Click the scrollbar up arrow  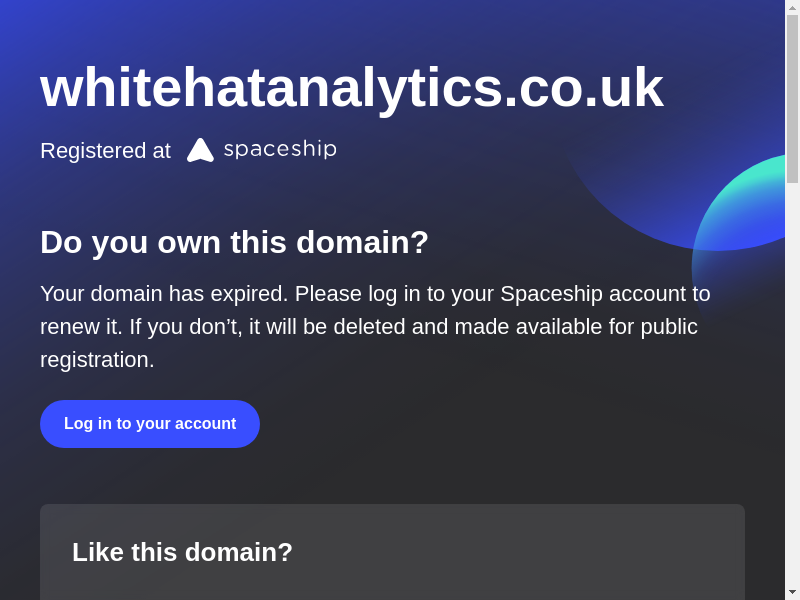(792, 7)
